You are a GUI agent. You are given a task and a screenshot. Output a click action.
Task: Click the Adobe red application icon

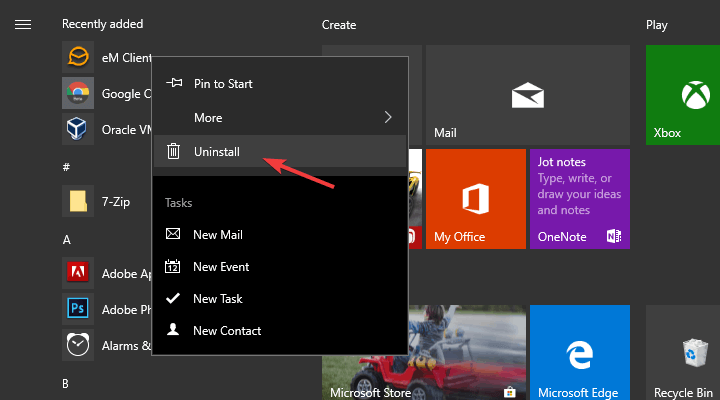pyautogui.click(x=78, y=273)
